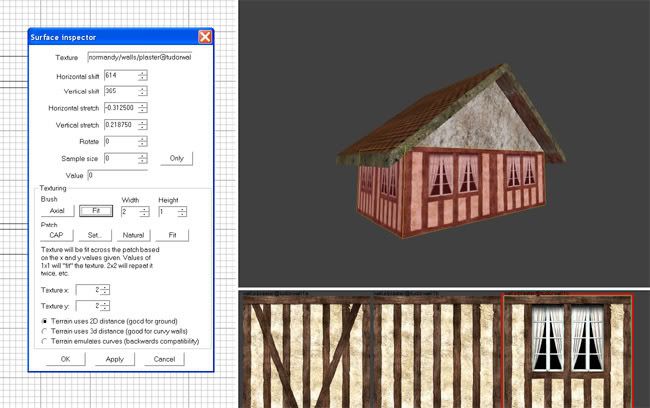The width and height of the screenshot is (650, 408).
Task: Select the window texture thumbnail
Action: 567,349
